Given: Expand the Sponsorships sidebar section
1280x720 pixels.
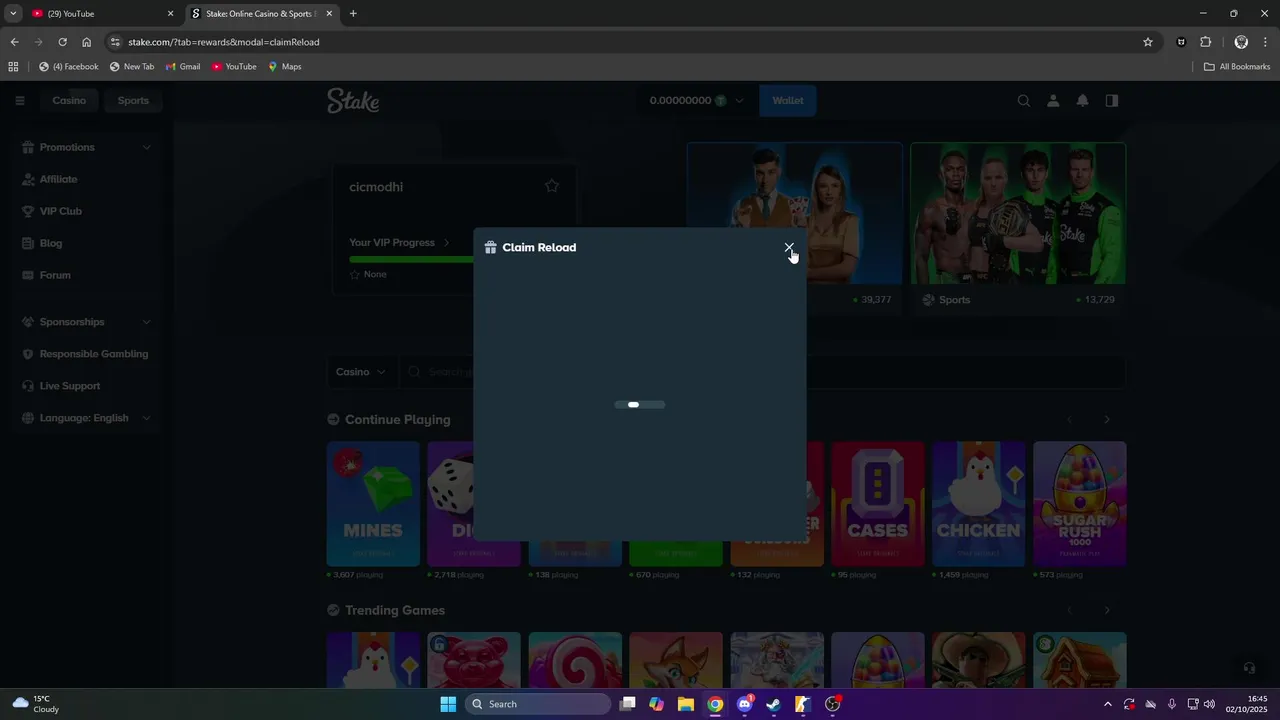Looking at the screenshot, I should 147,322.
